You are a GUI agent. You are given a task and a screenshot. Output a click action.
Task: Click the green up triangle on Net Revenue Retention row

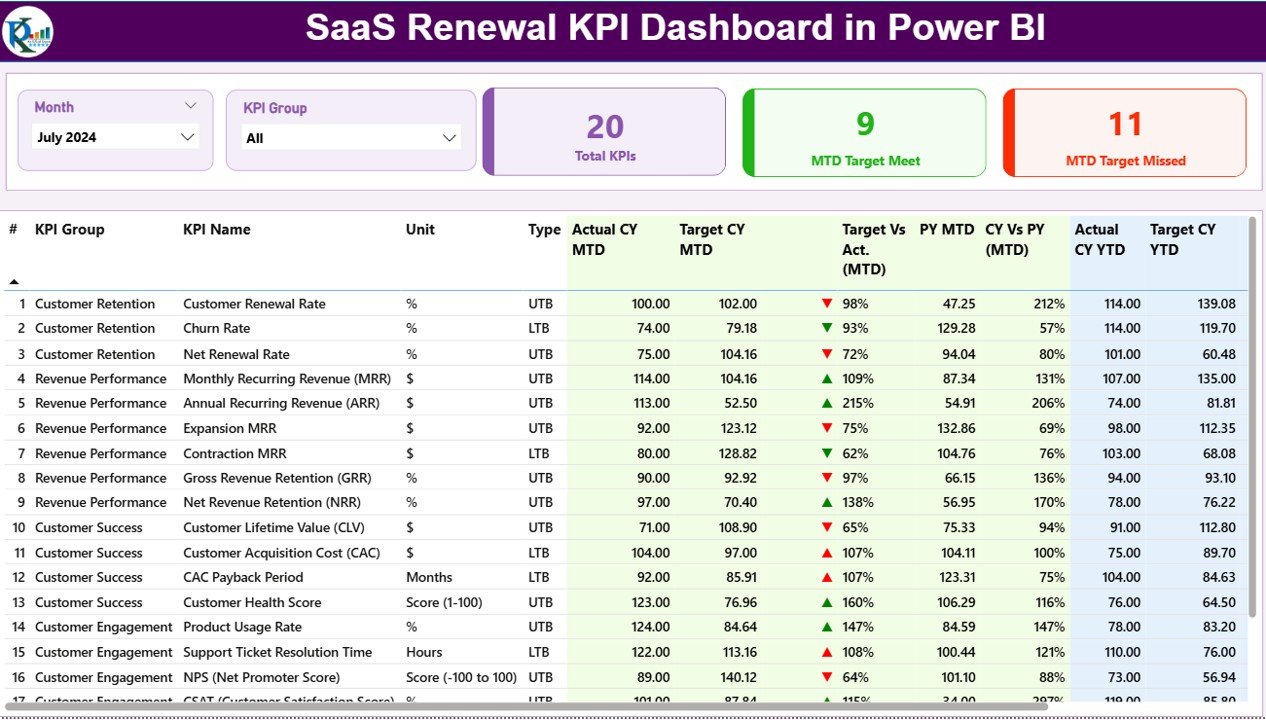pos(826,502)
